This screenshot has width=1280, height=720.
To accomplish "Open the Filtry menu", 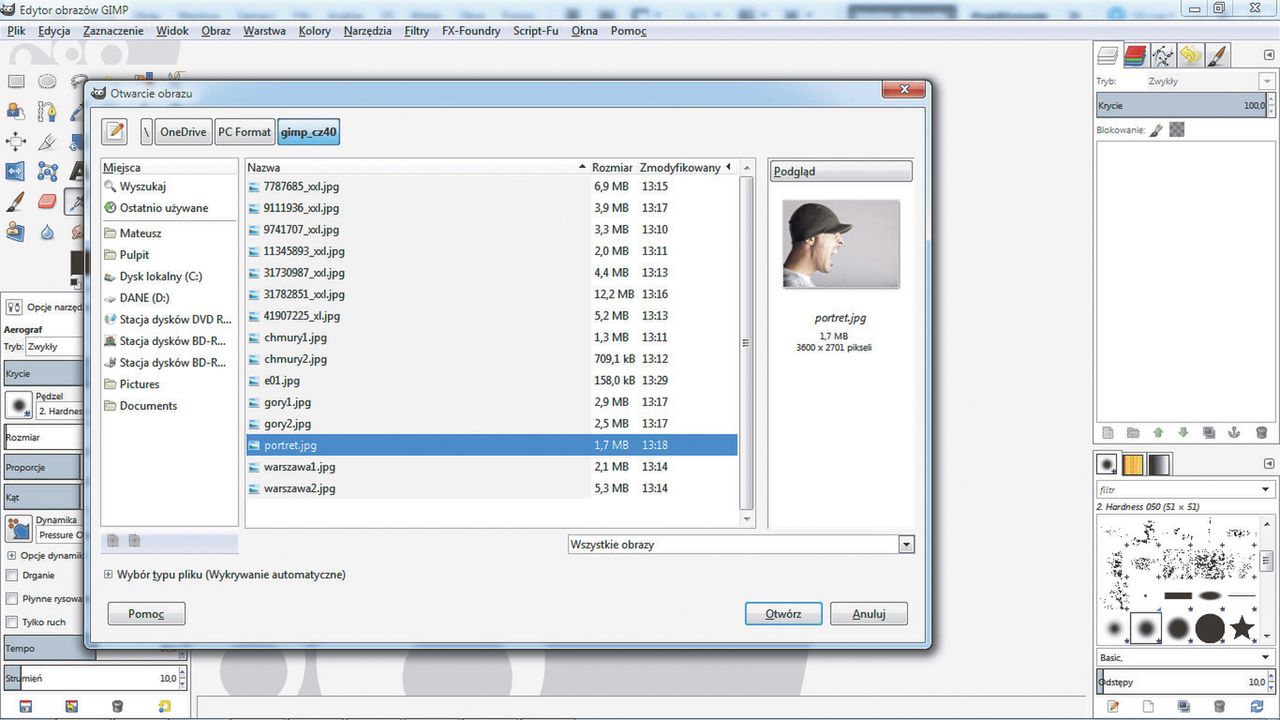I will pyautogui.click(x=417, y=31).
